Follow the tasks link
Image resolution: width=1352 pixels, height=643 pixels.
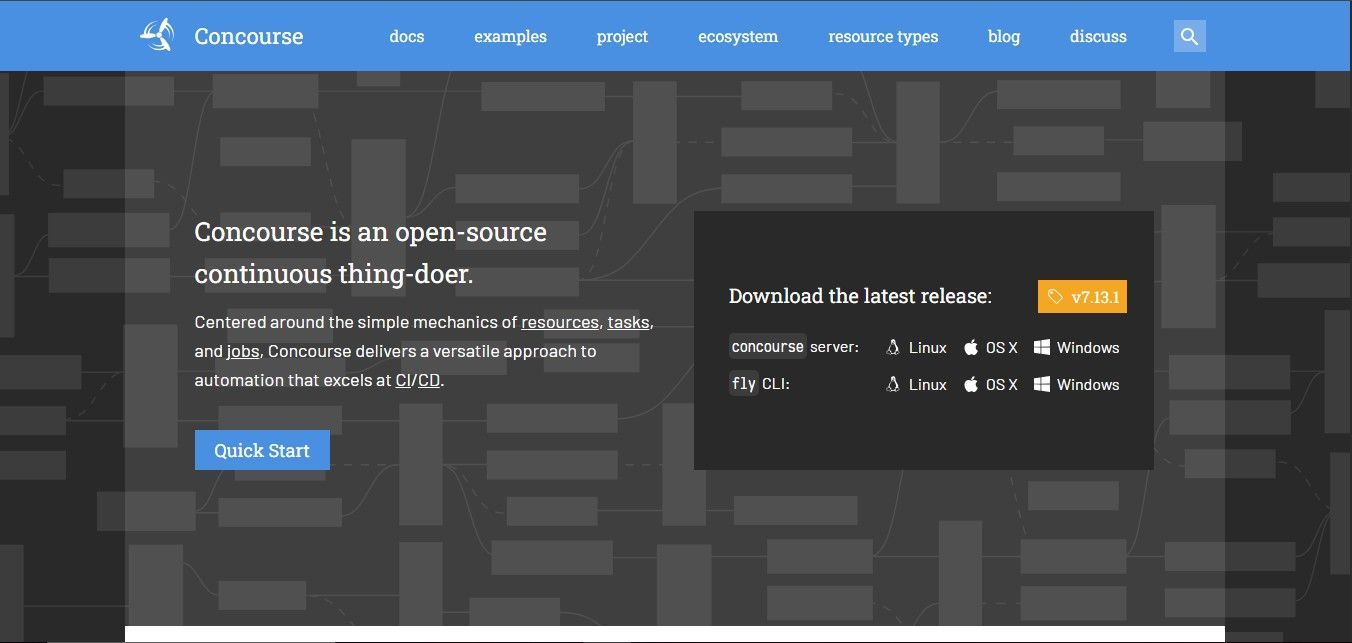point(629,323)
